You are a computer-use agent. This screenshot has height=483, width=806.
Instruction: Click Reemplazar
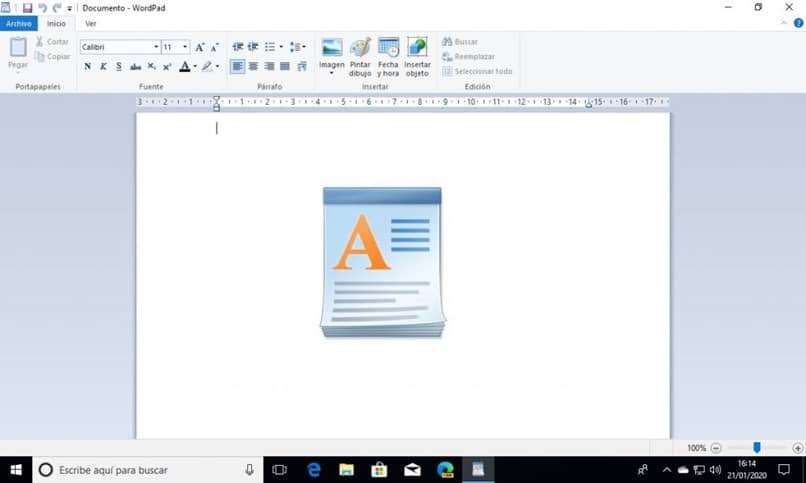pos(468,57)
